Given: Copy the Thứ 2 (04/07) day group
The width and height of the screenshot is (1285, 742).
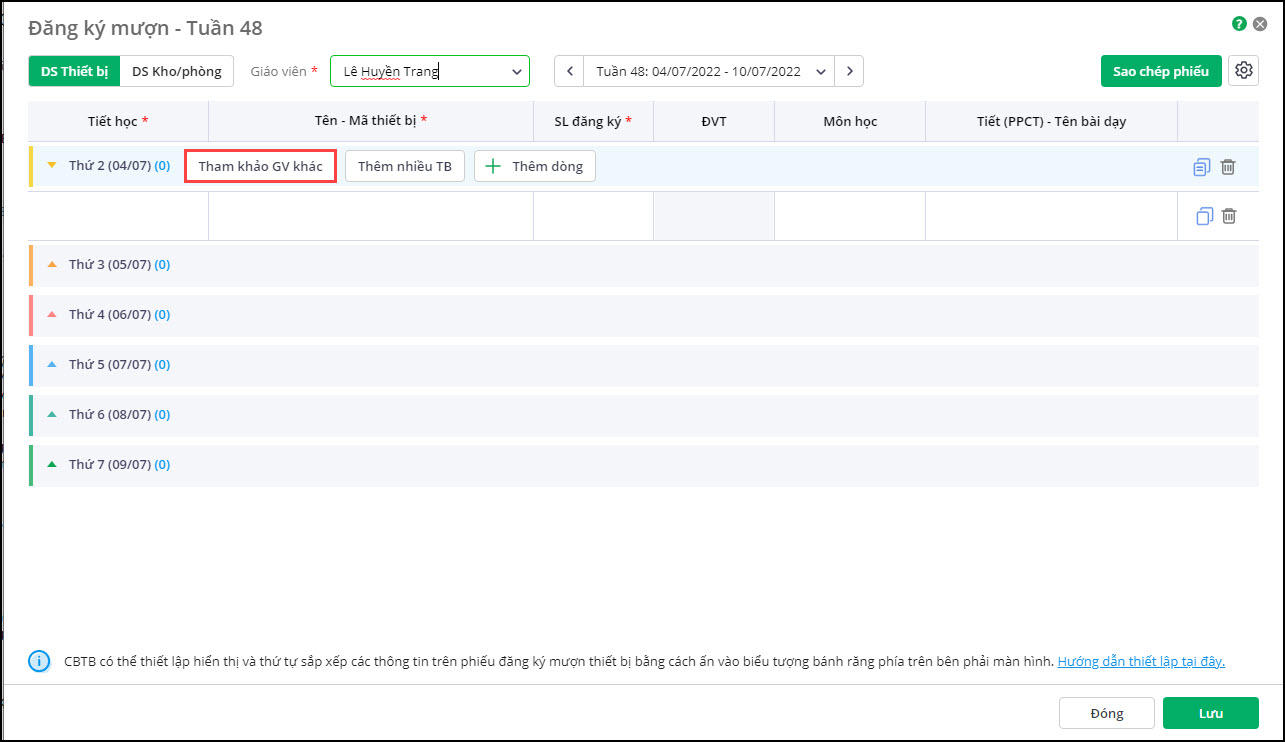Looking at the screenshot, I should 1202,167.
